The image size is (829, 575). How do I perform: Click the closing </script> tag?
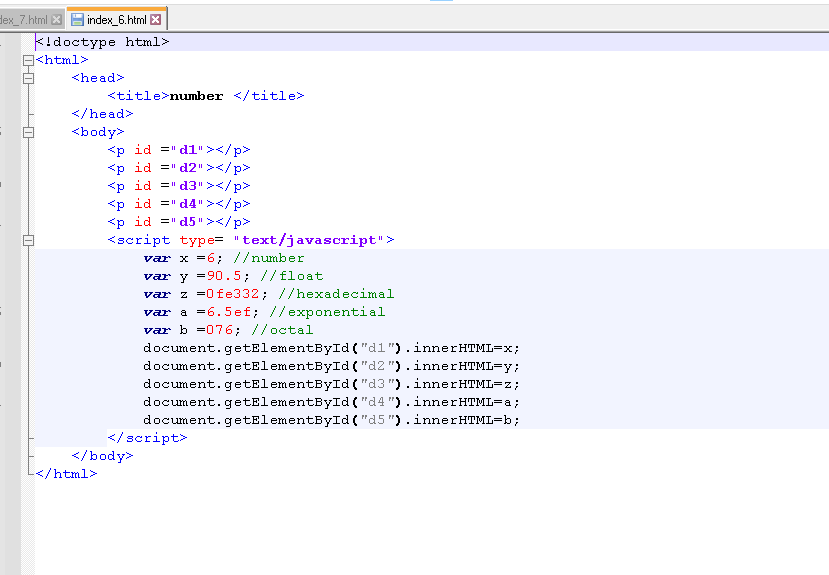(x=147, y=438)
